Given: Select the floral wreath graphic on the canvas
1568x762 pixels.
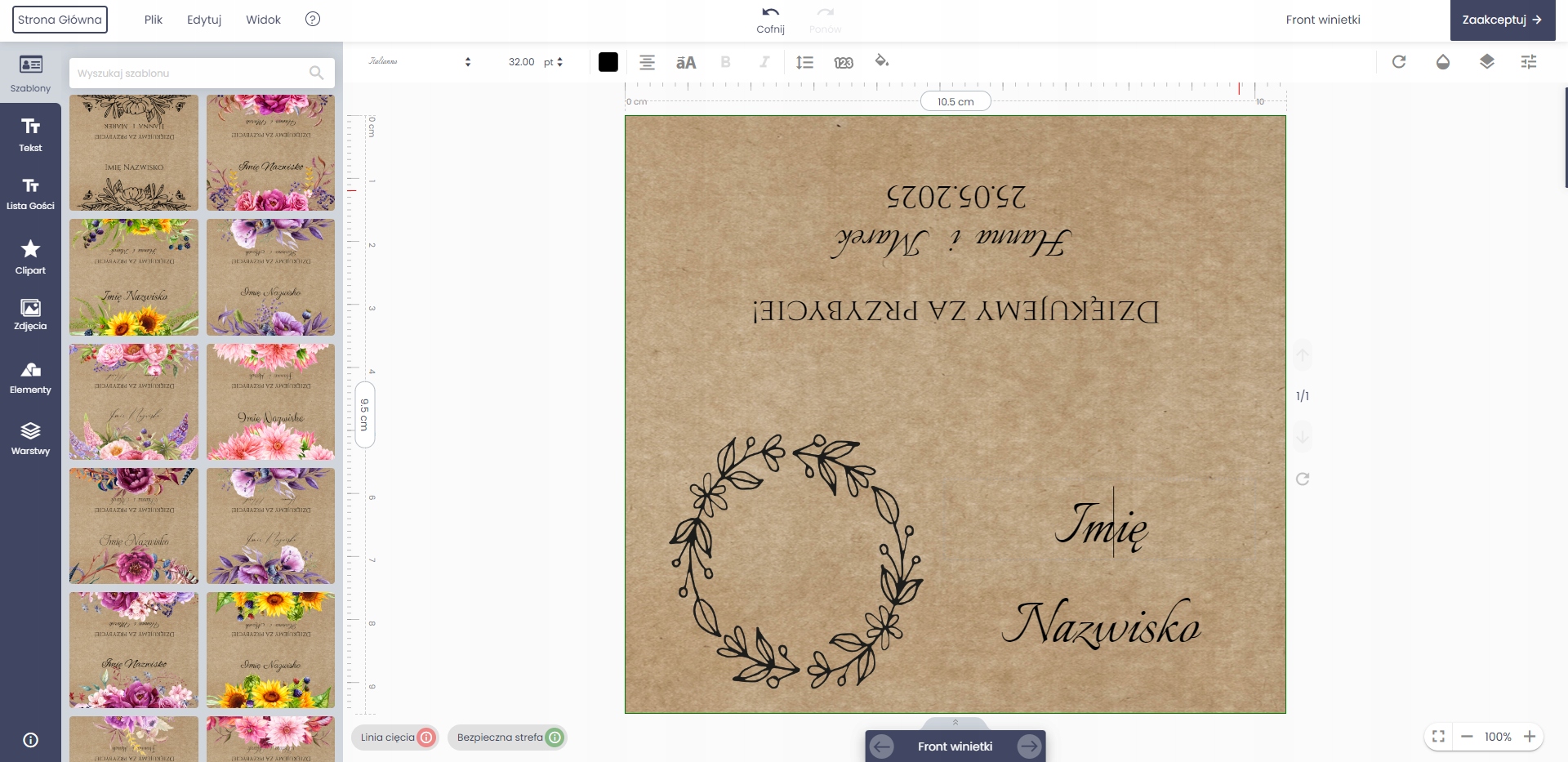Looking at the screenshot, I should 796,561.
